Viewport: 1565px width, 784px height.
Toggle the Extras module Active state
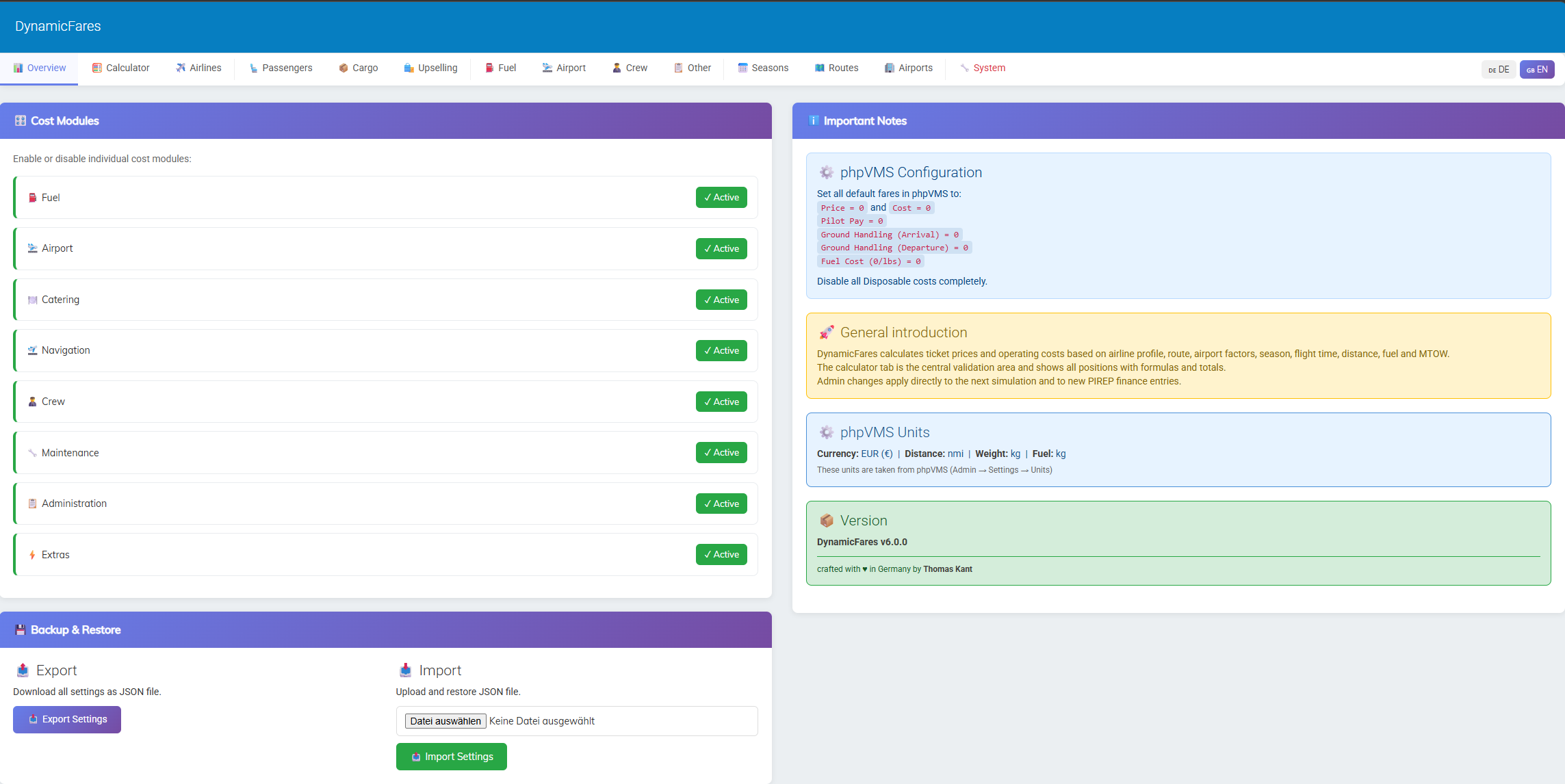[x=721, y=554]
